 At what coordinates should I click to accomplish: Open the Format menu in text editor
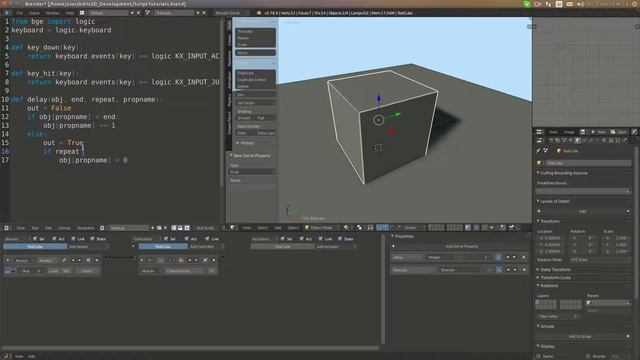pos(64,228)
